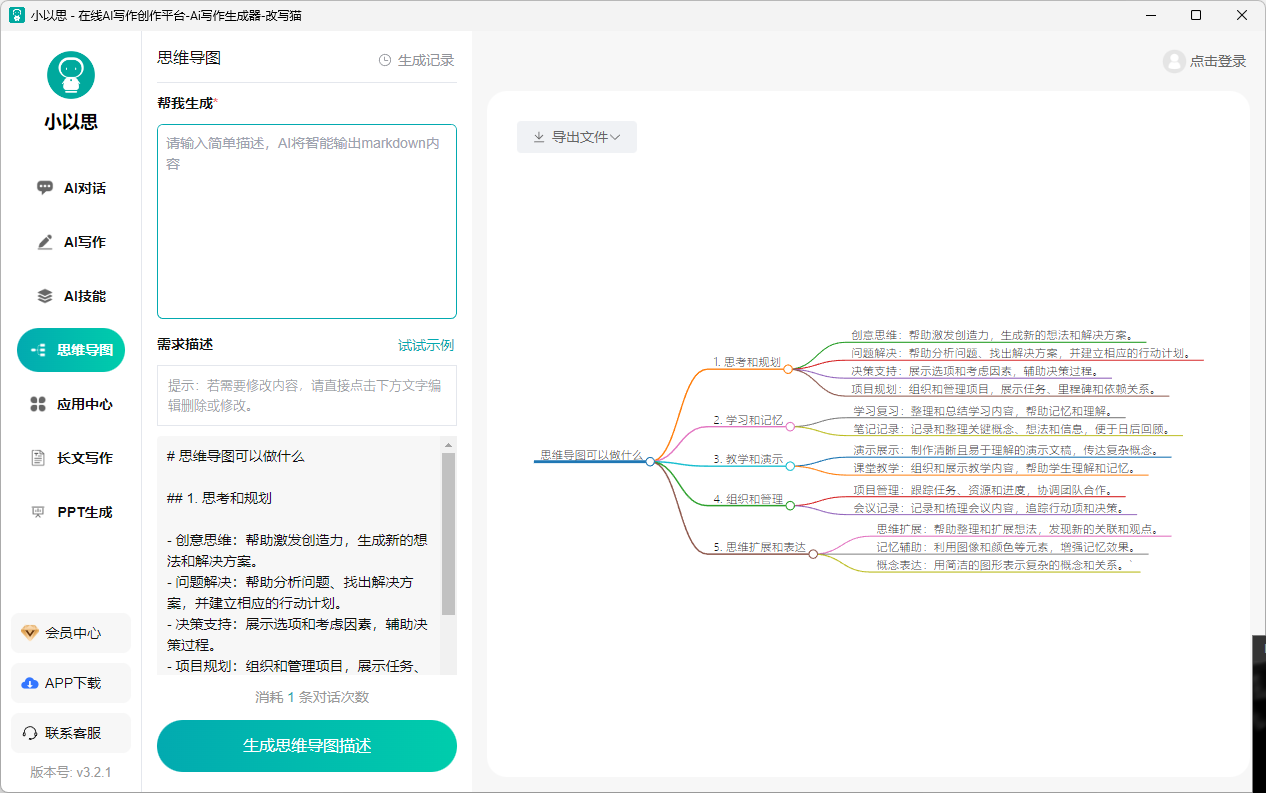
Task: Click the 帮我生成 description text area
Action: 307,221
